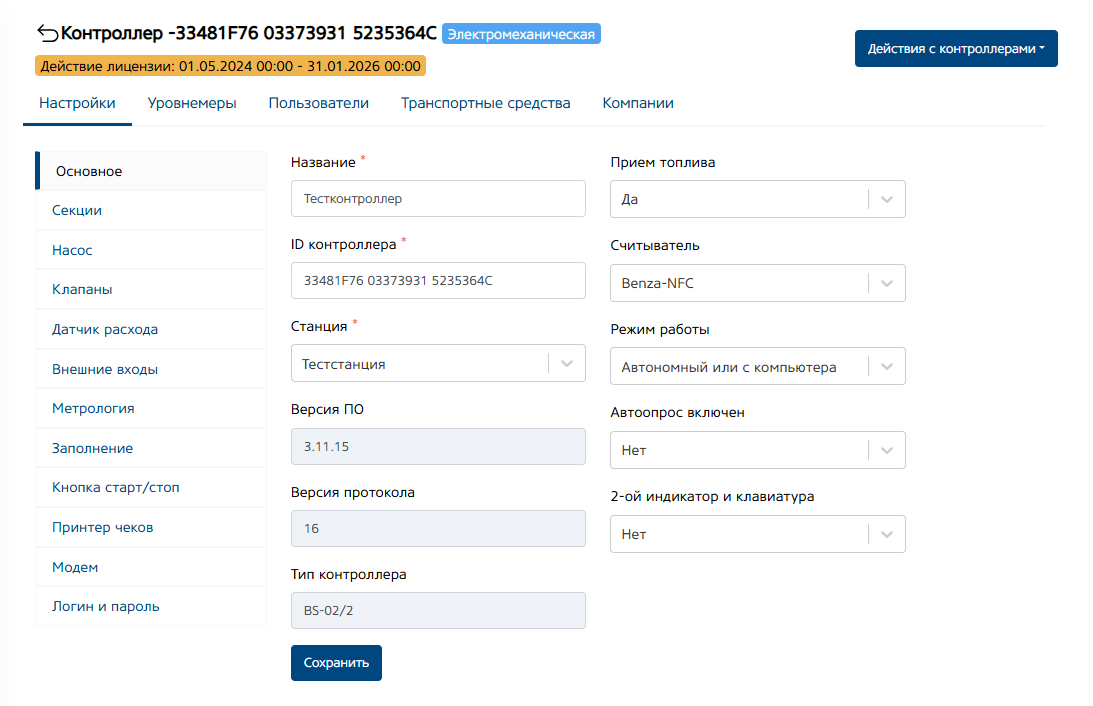Click the Название input field
Image resolution: width=1093 pixels, height=706 pixels.
click(x=438, y=199)
